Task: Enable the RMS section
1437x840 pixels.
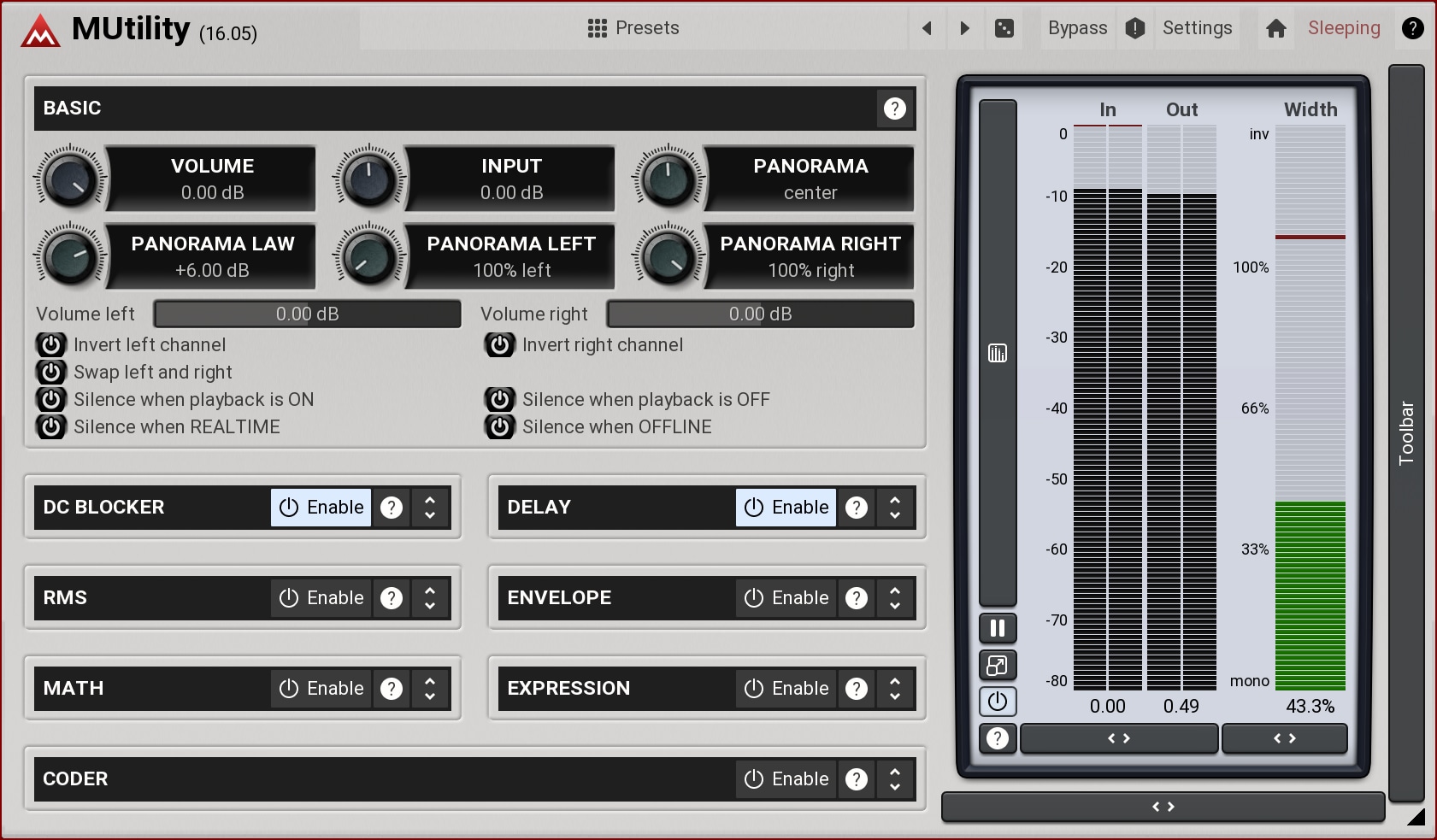Action: tap(321, 598)
